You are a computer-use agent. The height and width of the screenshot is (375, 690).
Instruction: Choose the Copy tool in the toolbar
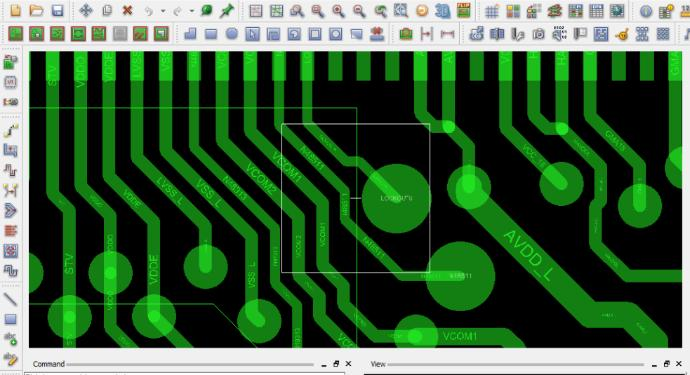coord(107,10)
